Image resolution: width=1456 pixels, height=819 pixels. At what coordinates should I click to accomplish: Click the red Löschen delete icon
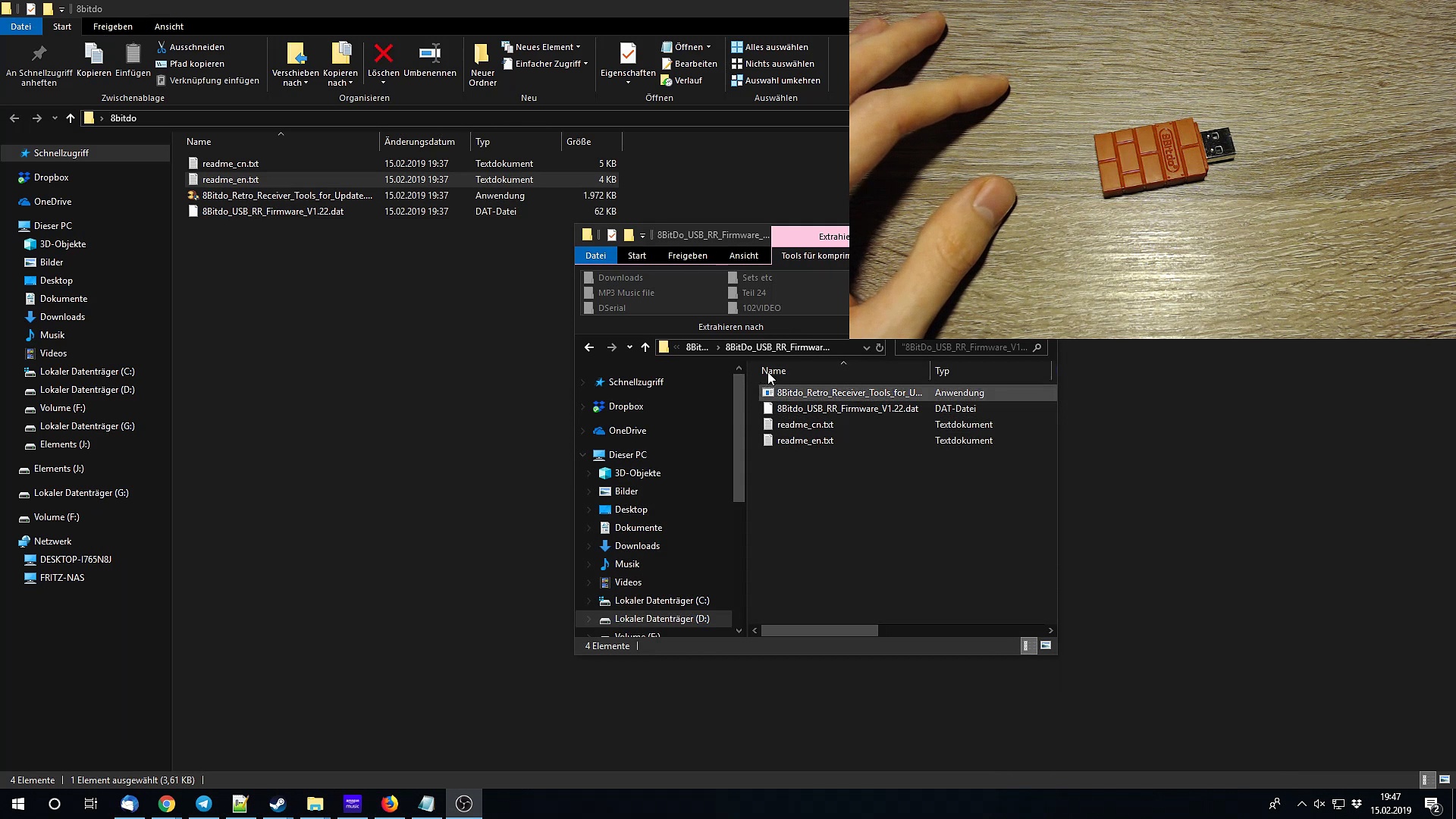tap(383, 54)
